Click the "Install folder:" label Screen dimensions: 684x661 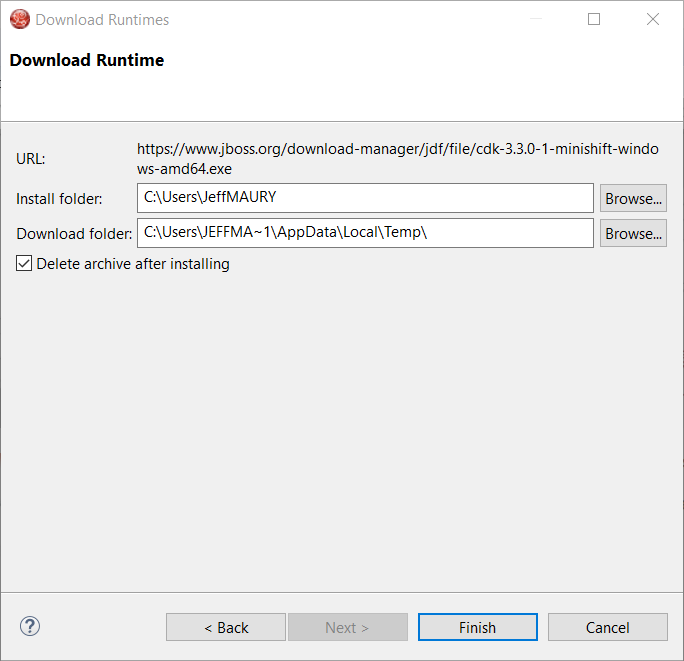pyautogui.click(x=59, y=199)
